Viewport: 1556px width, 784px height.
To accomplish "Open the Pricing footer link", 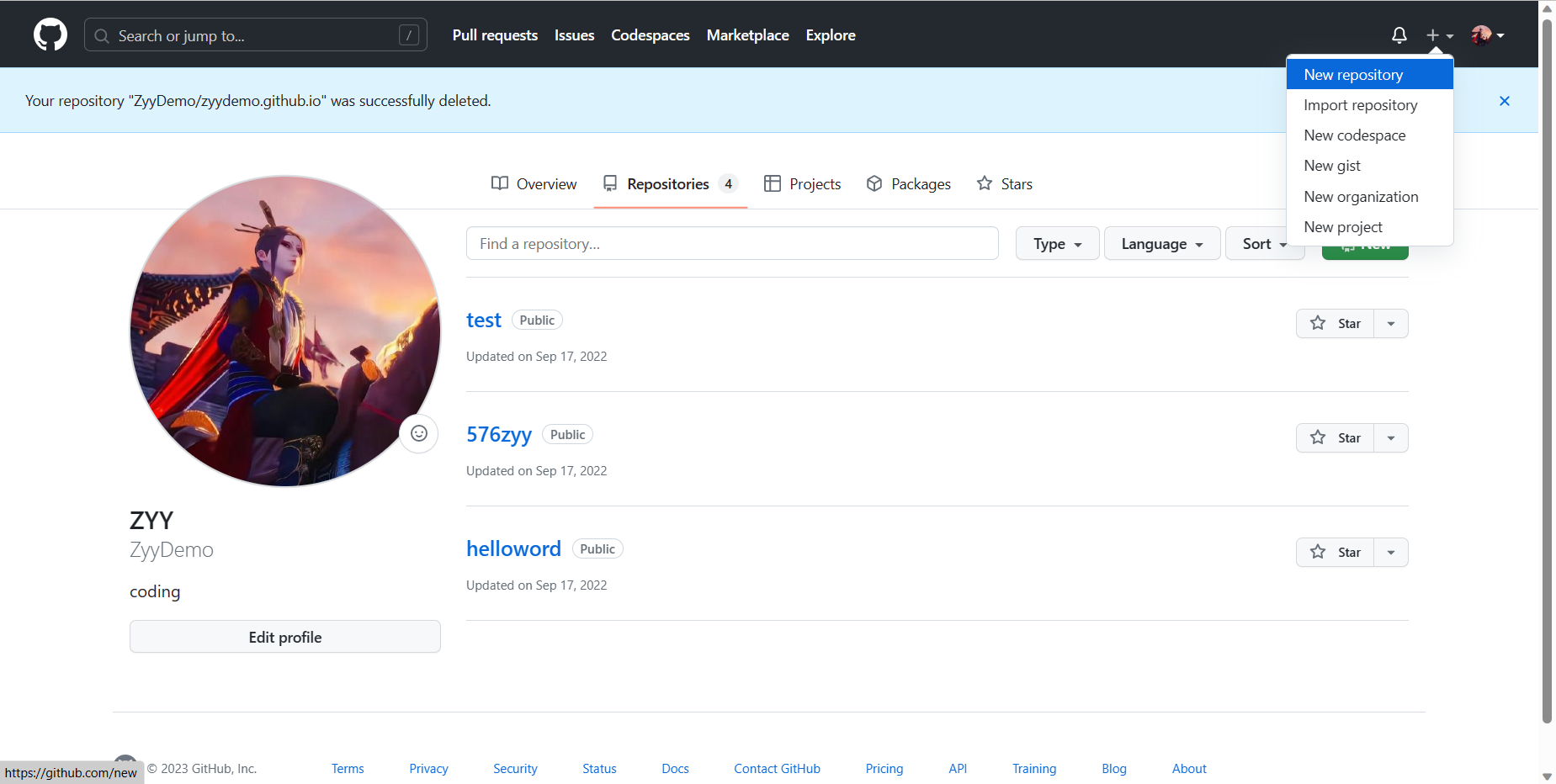I will [884, 769].
